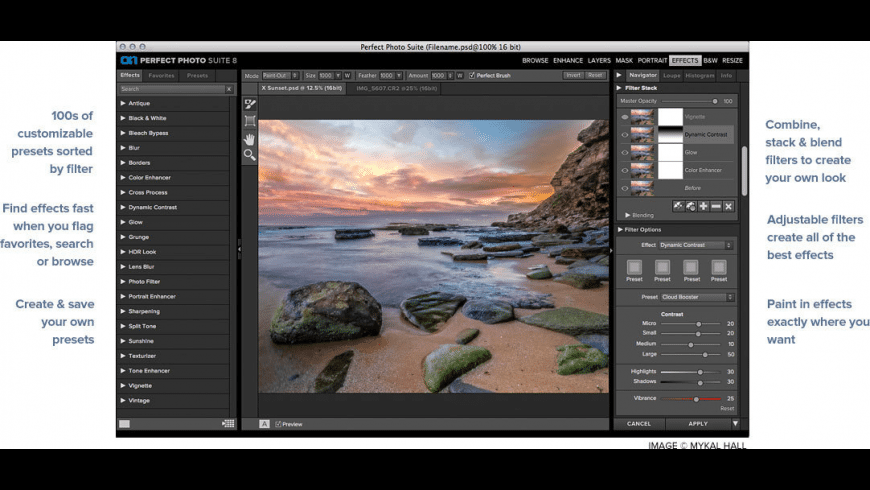Click the Micro contrast slider handle
Viewport: 870px width, 490px height.
699,324
